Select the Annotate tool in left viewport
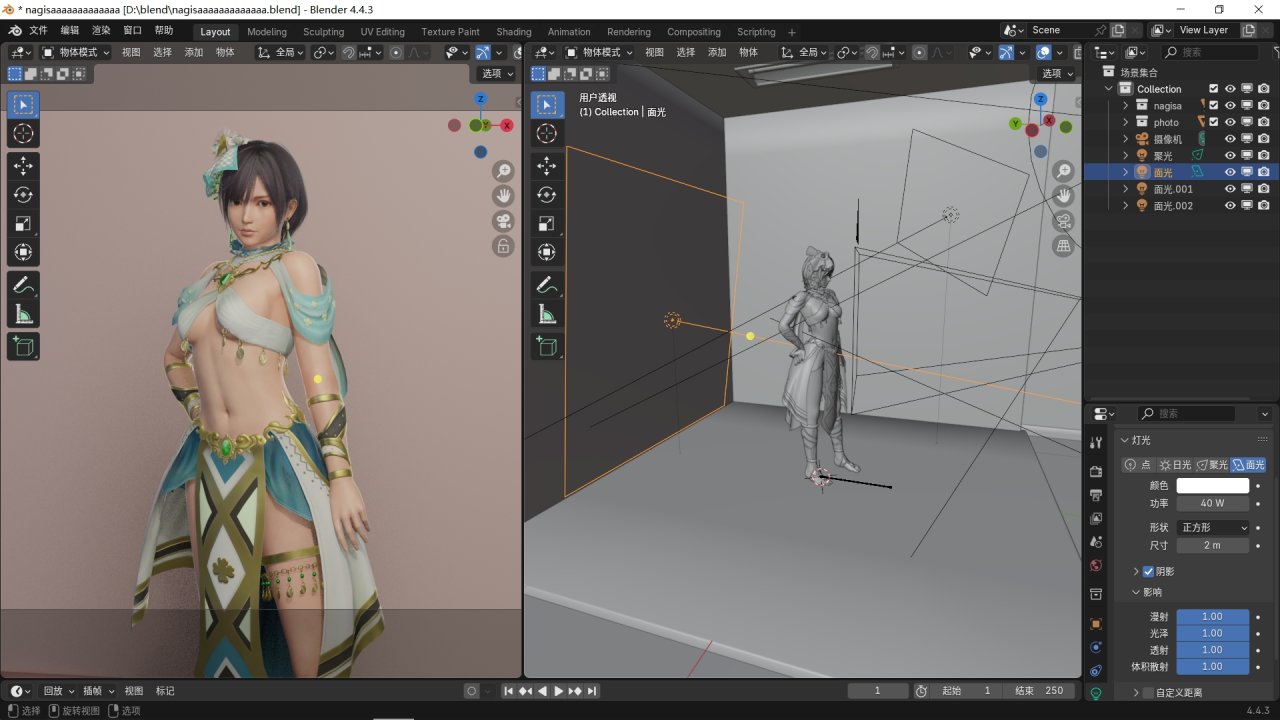Viewport: 1280px width, 720px height. point(23,285)
